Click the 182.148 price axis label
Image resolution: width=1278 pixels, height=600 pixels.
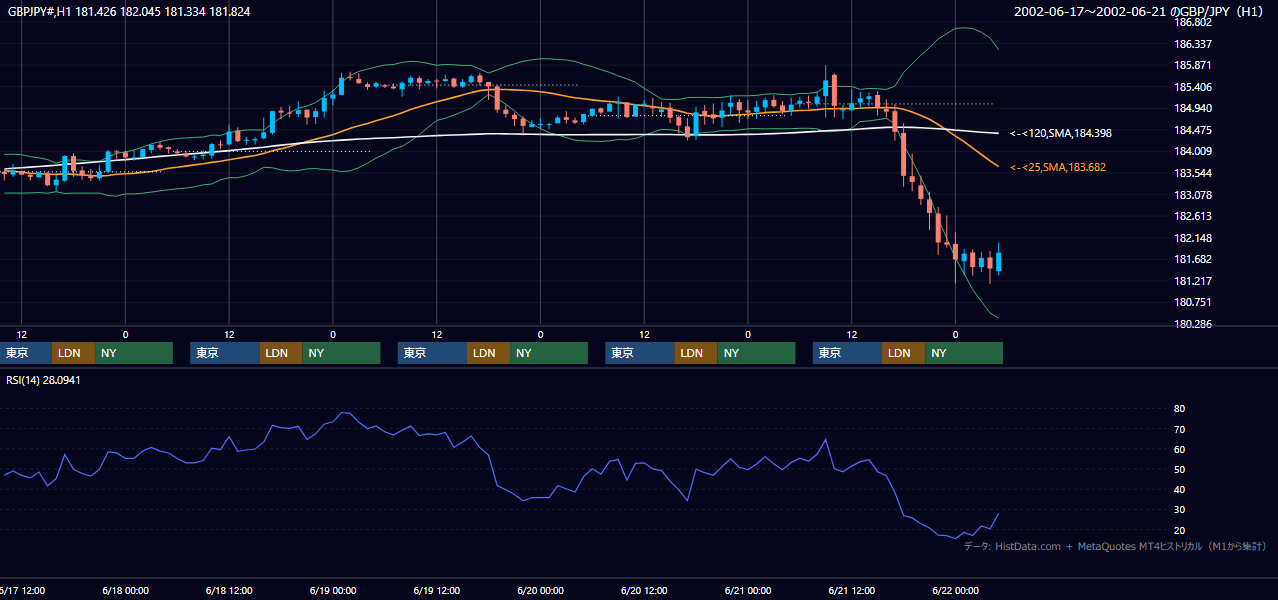[1193, 238]
